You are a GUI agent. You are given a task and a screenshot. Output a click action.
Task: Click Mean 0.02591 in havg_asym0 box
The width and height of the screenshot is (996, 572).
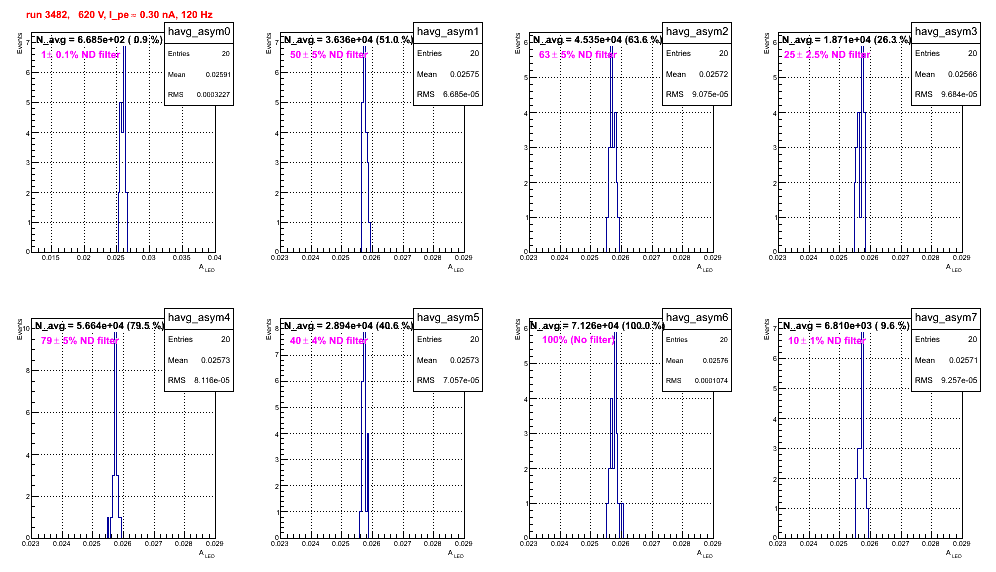pos(199,74)
